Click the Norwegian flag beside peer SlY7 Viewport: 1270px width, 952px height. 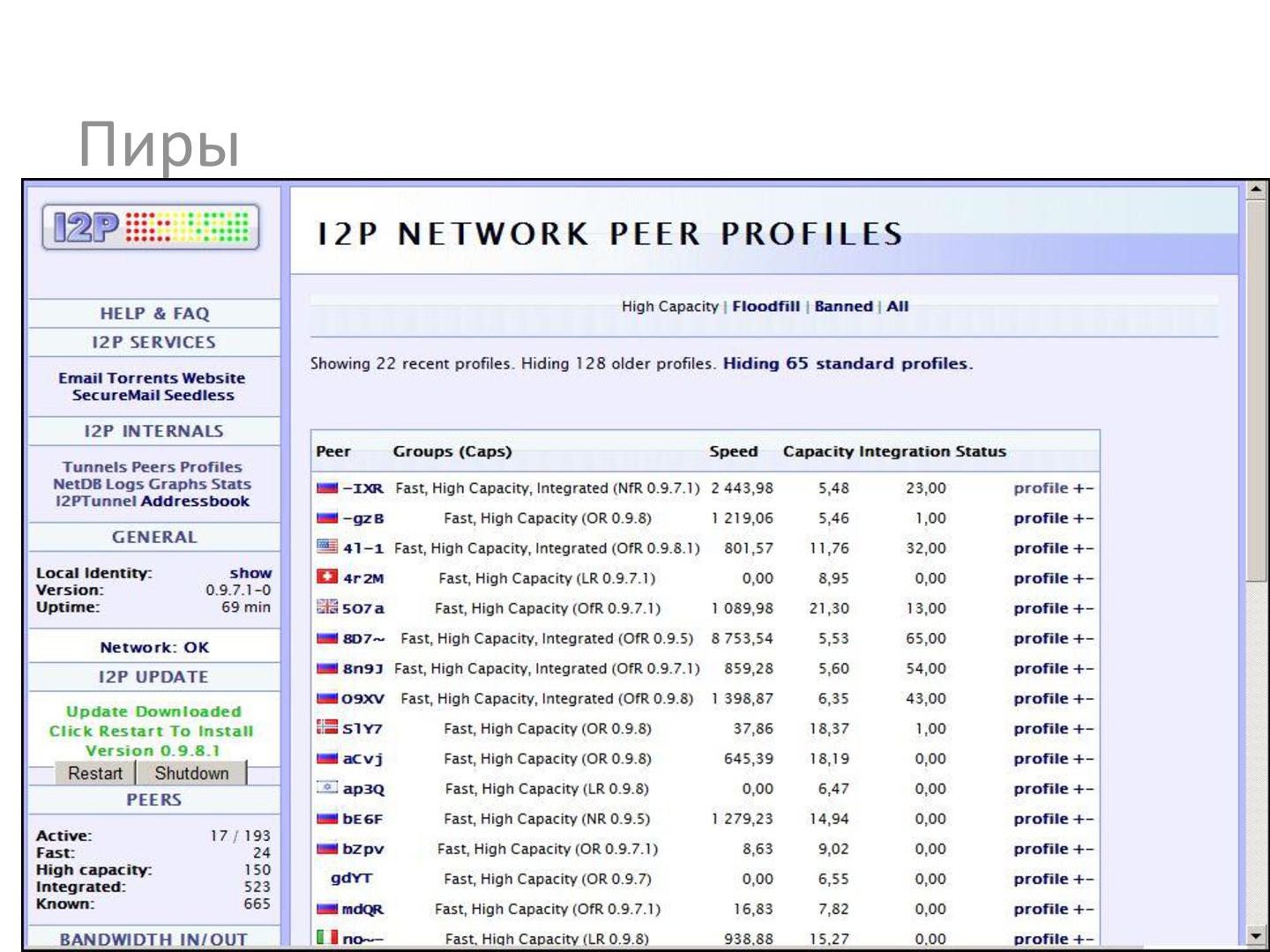coord(327,727)
